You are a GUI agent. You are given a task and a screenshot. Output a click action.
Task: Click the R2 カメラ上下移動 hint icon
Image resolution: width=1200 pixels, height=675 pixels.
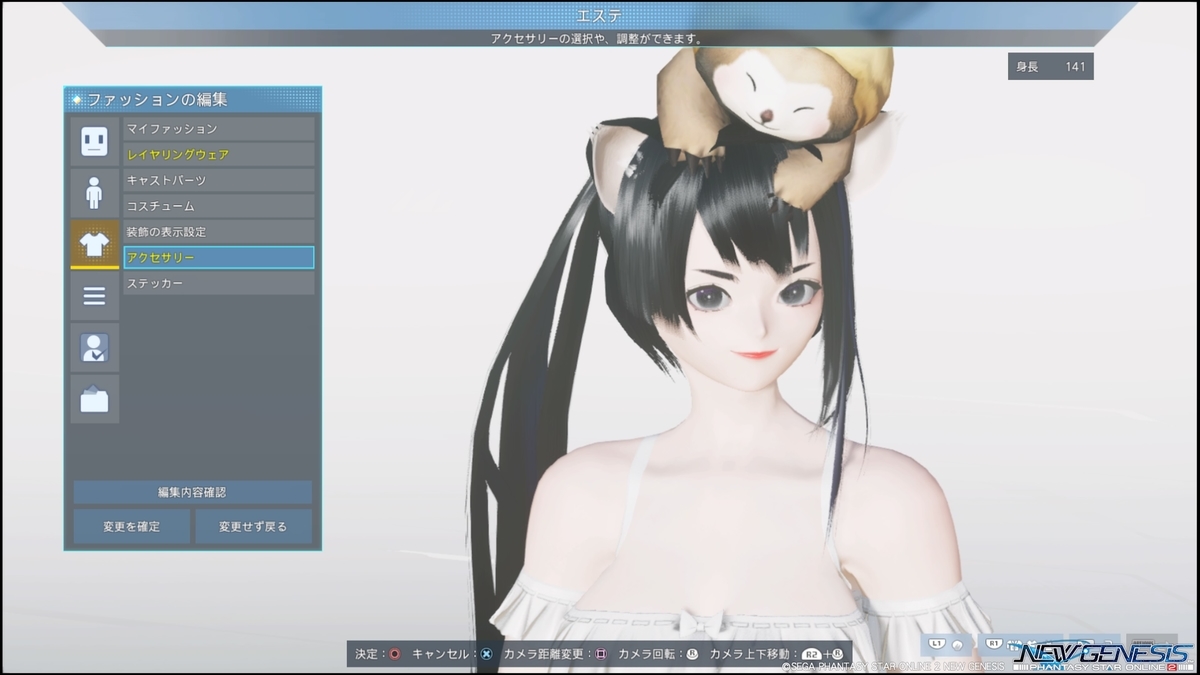point(811,654)
